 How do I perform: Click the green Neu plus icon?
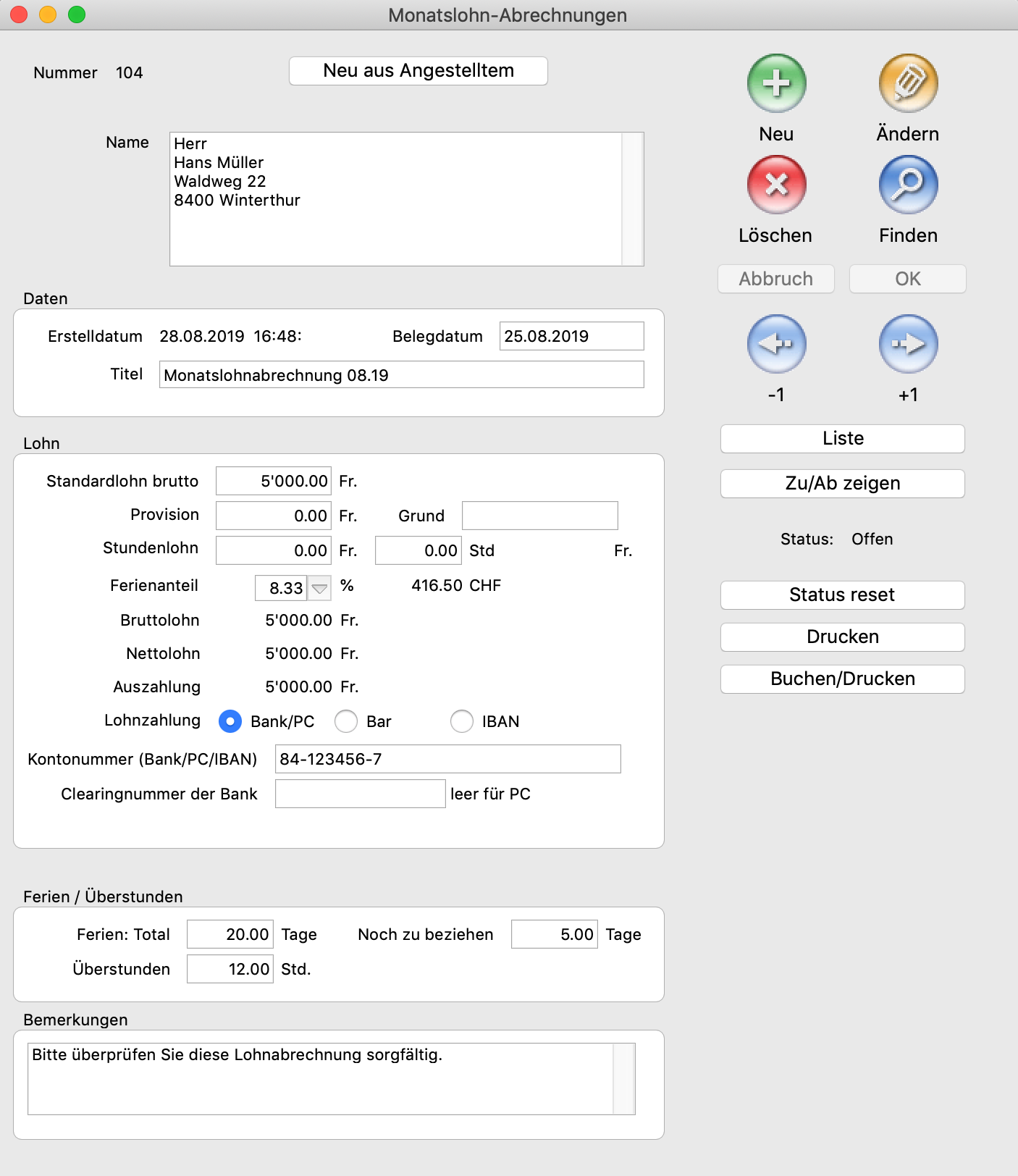point(776,83)
